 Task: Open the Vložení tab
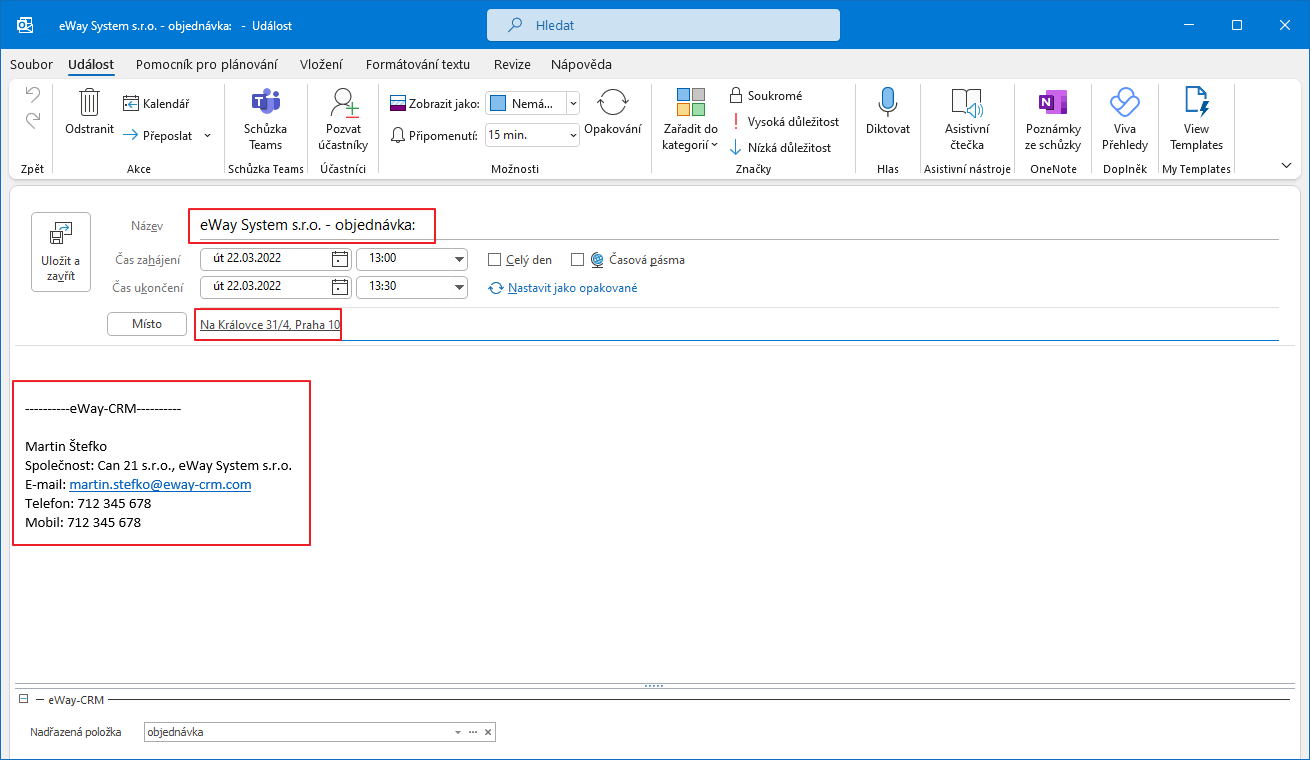coord(321,64)
